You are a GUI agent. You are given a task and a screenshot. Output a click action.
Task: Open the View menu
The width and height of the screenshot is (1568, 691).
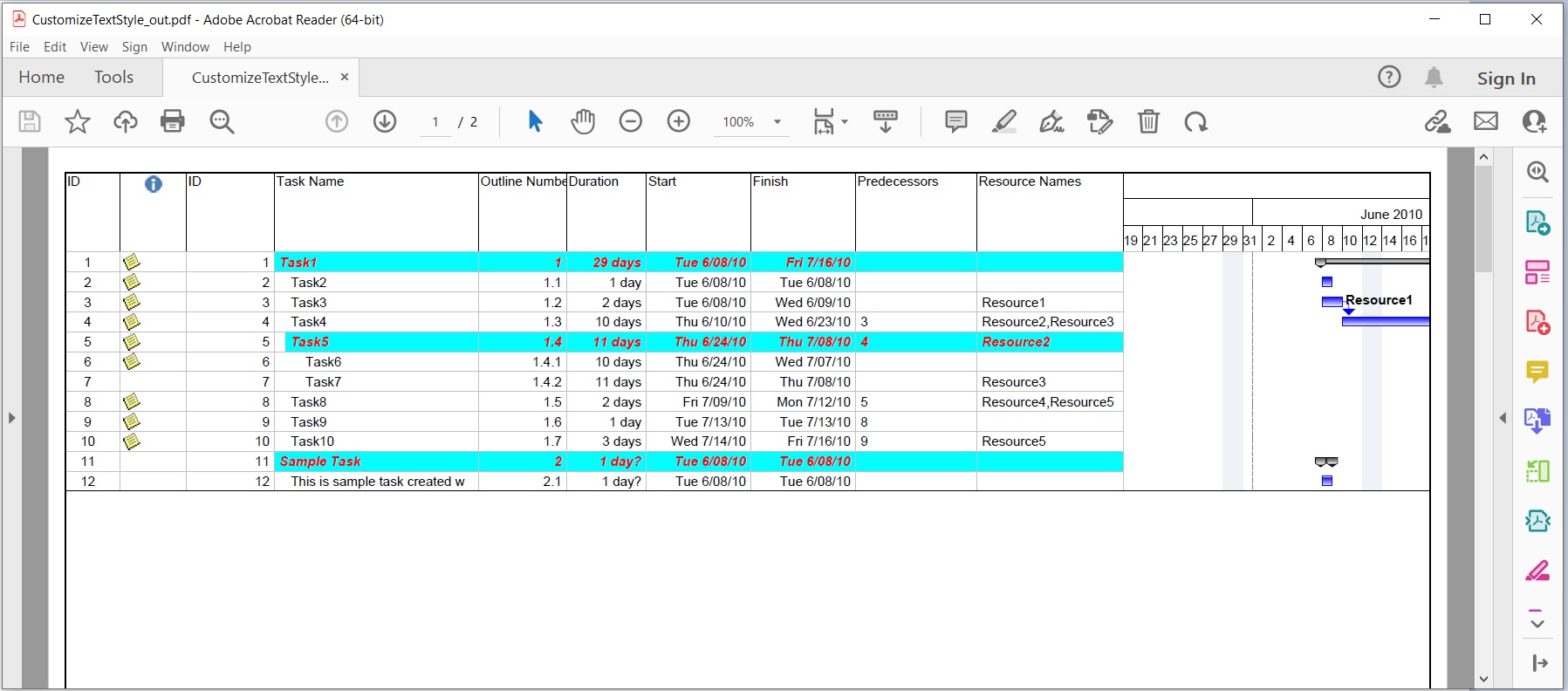pyautogui.click(x=93, y=47)
